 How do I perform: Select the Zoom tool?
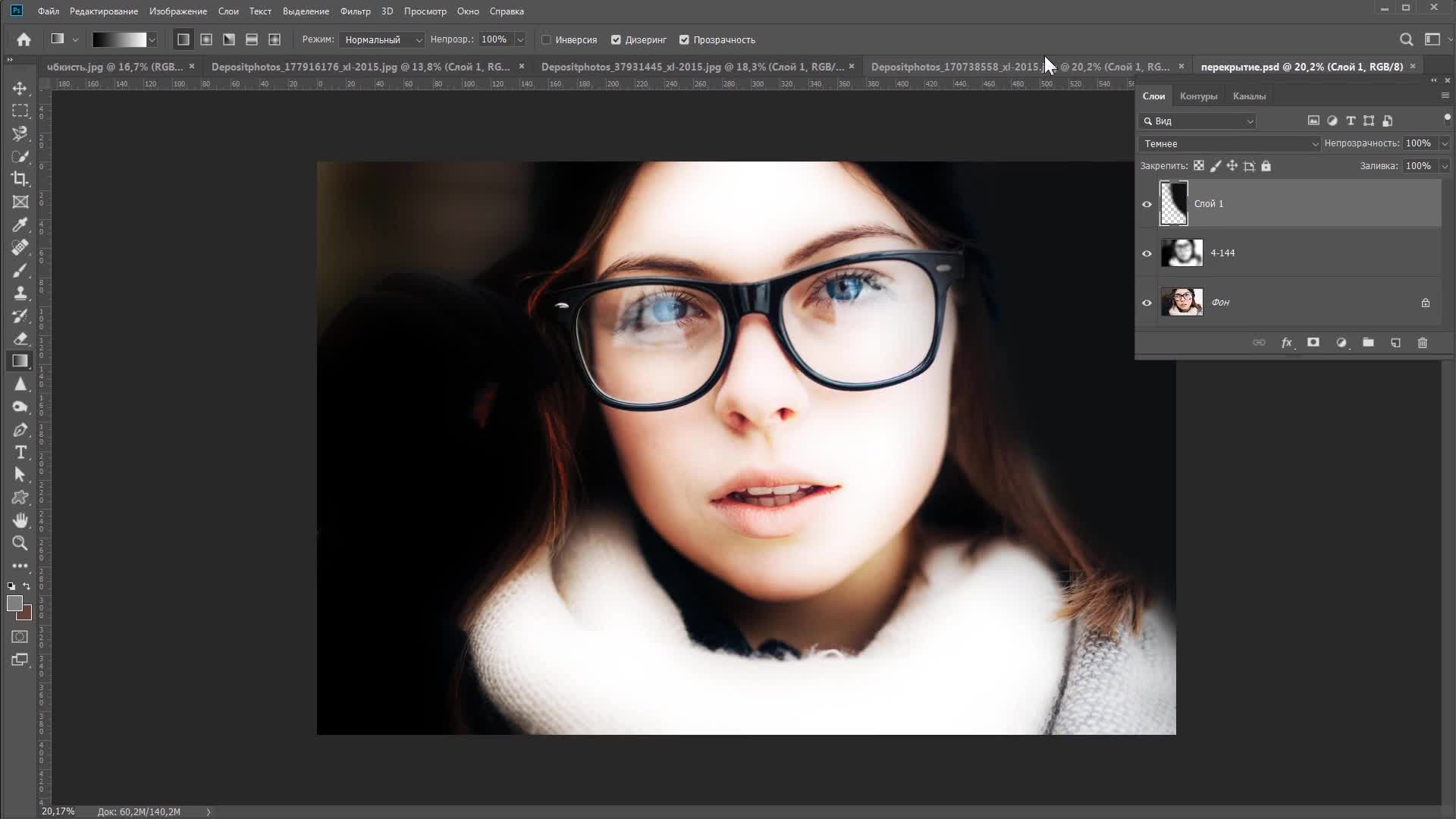point(20,543)
